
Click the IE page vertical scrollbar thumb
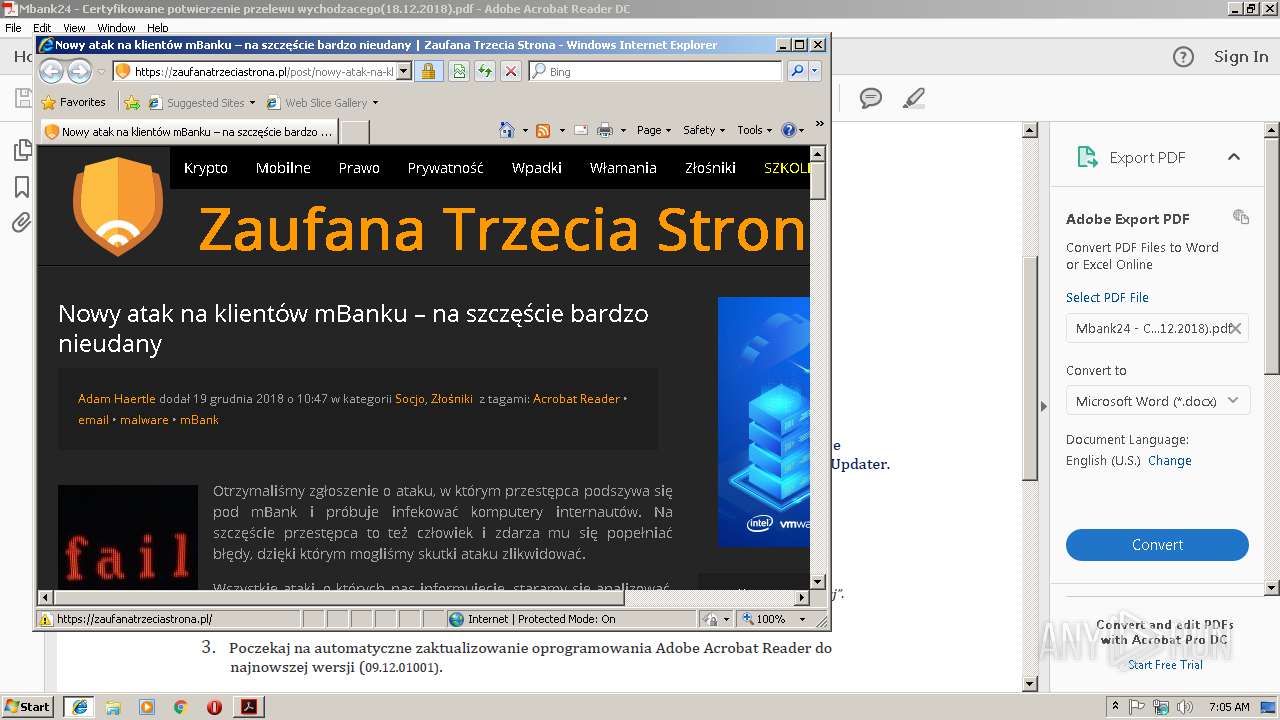(817, 182)
